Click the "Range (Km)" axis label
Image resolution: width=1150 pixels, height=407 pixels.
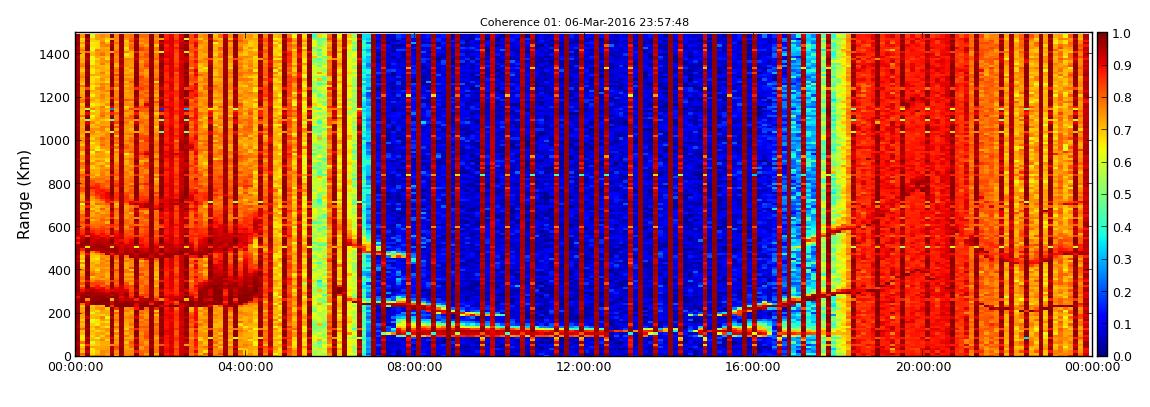[23, 194]
